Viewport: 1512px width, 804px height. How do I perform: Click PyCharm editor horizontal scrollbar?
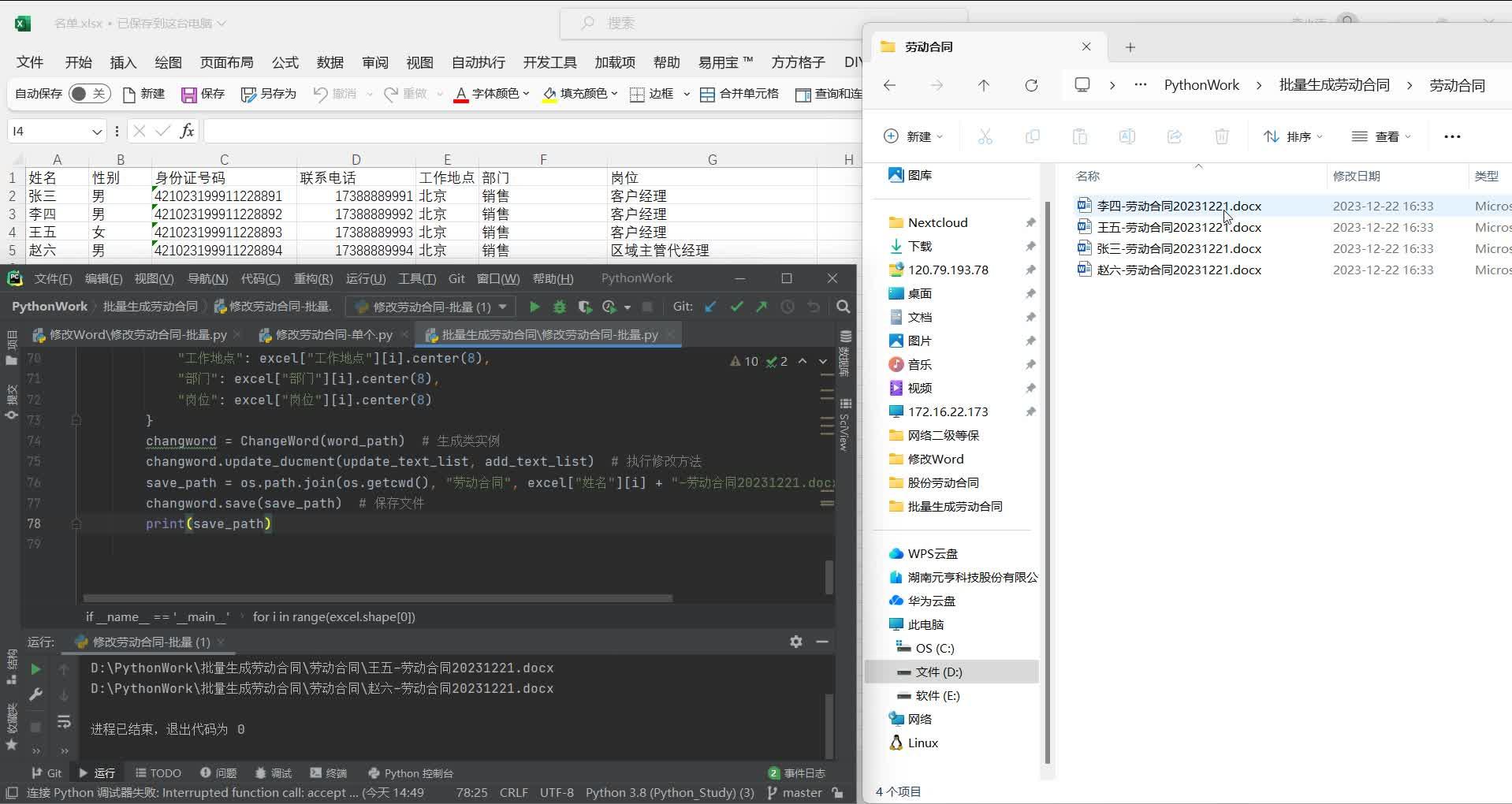coord(378,598)
